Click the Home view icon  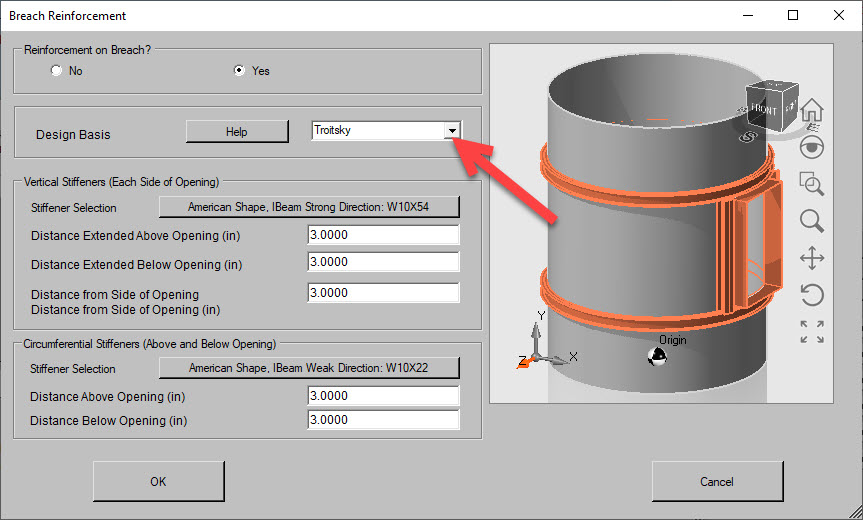812,109
